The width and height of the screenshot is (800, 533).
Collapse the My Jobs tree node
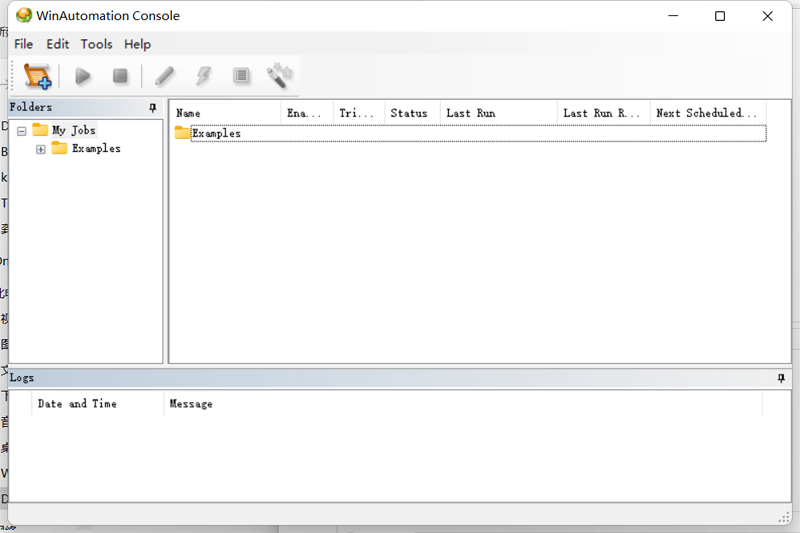21,131
